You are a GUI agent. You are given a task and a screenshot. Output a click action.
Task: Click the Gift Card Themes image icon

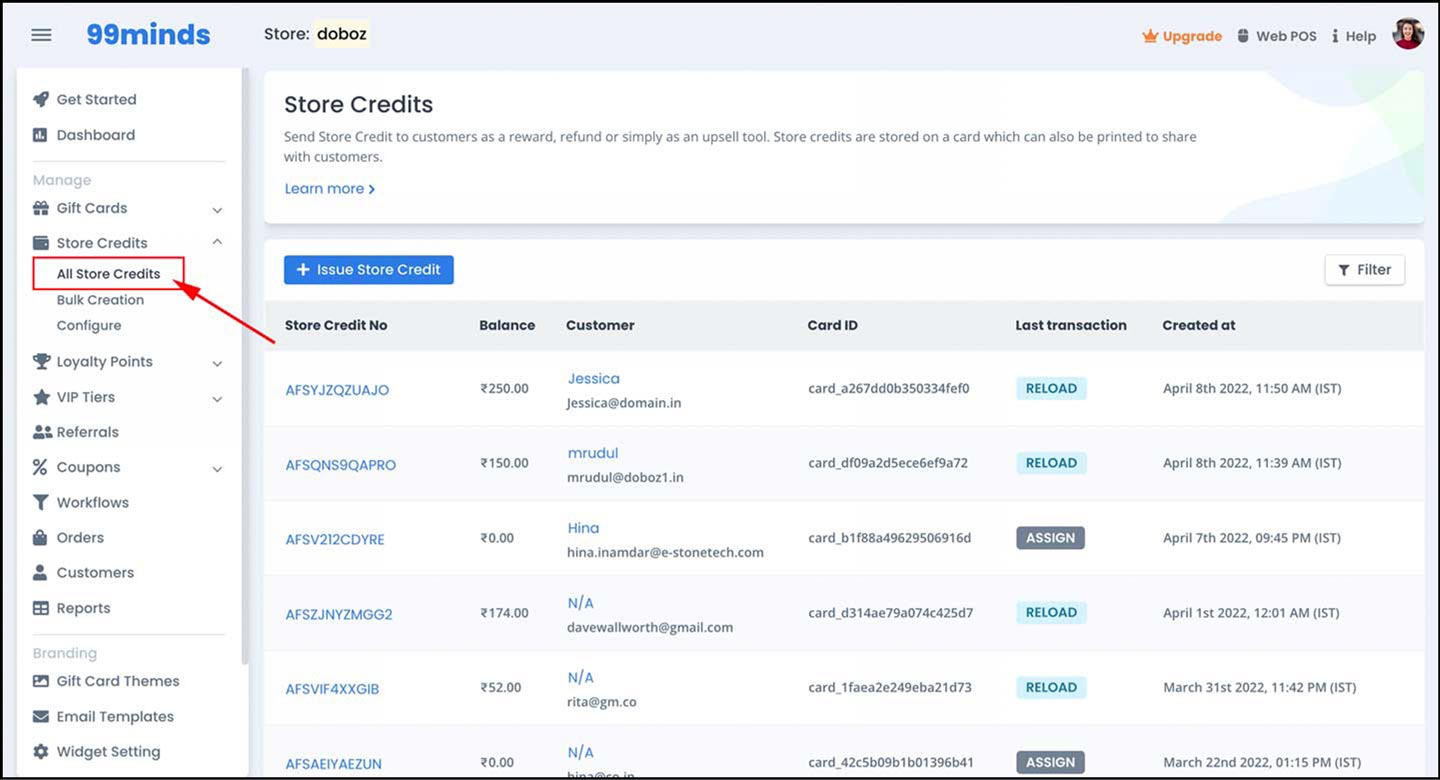41,681
